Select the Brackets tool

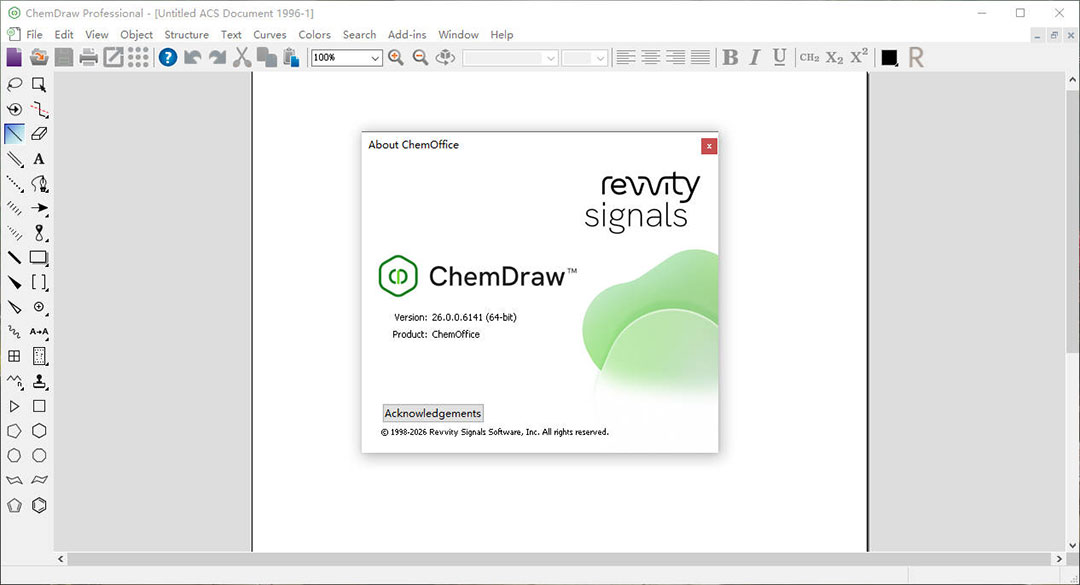pos(39,283)
